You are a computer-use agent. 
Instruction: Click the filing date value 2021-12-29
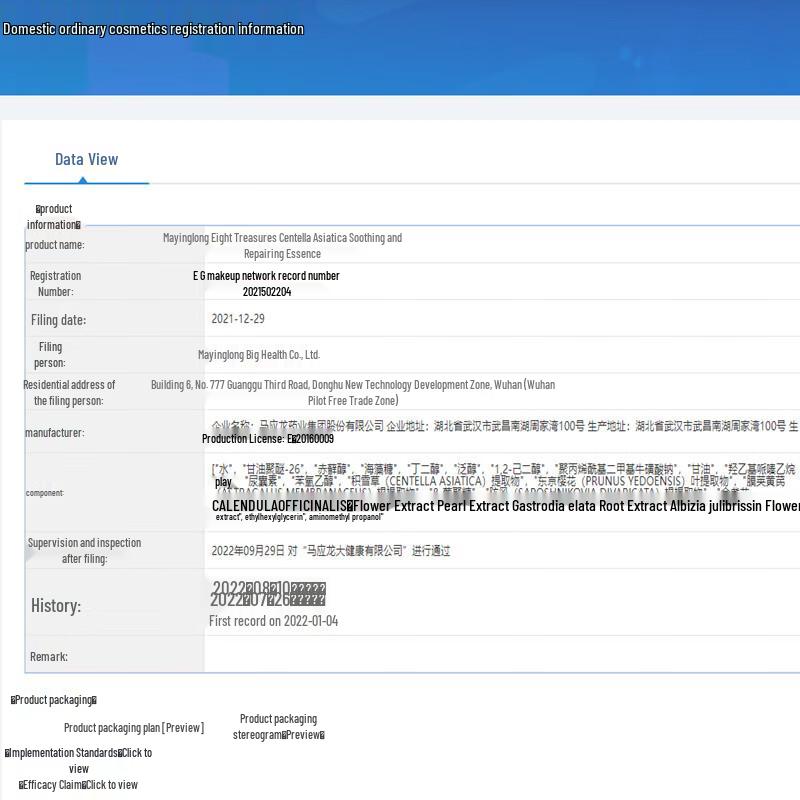(238, 319)
